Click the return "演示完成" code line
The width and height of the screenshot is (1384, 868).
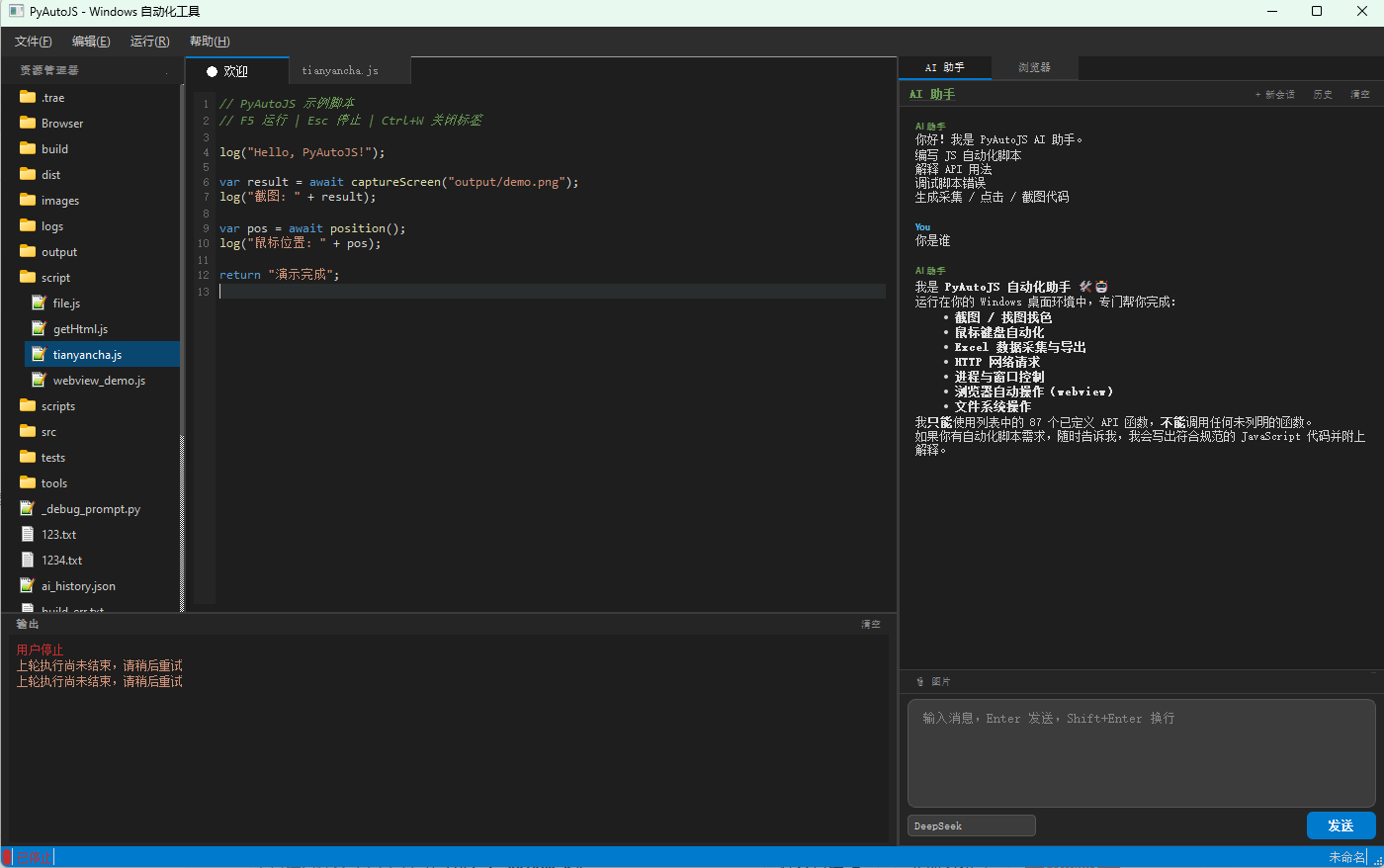279,275
